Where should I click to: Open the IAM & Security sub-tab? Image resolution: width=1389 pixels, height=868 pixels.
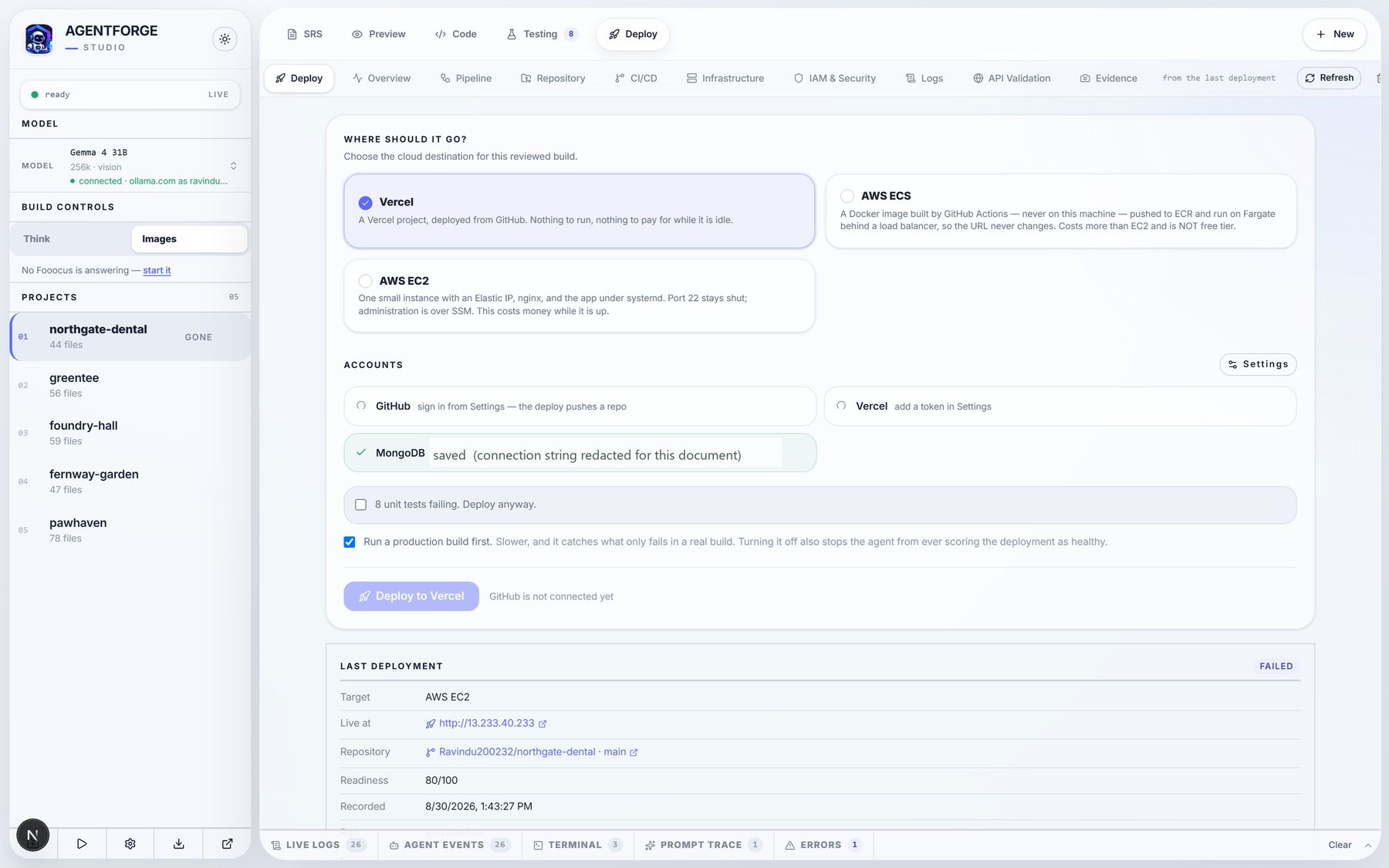[x=835, y=78]
